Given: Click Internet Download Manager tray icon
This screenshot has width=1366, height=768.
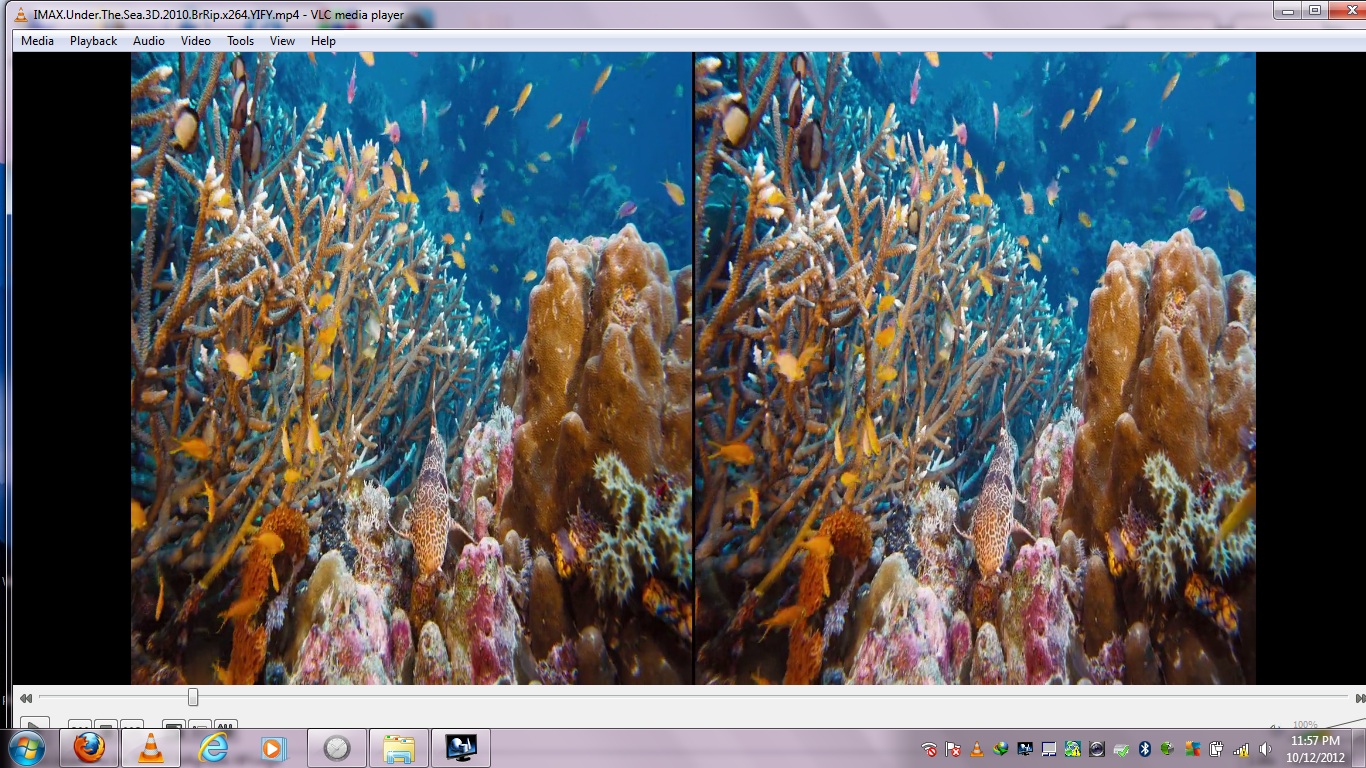Looking at the screenshot, I should [x=1001, y=749].
